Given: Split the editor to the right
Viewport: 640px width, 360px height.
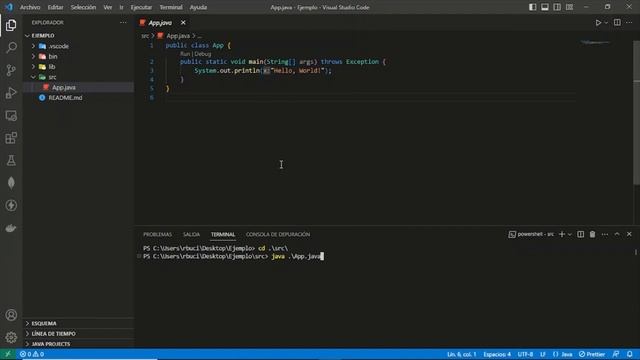Looking at the screenshot, I should coord(617,23).
